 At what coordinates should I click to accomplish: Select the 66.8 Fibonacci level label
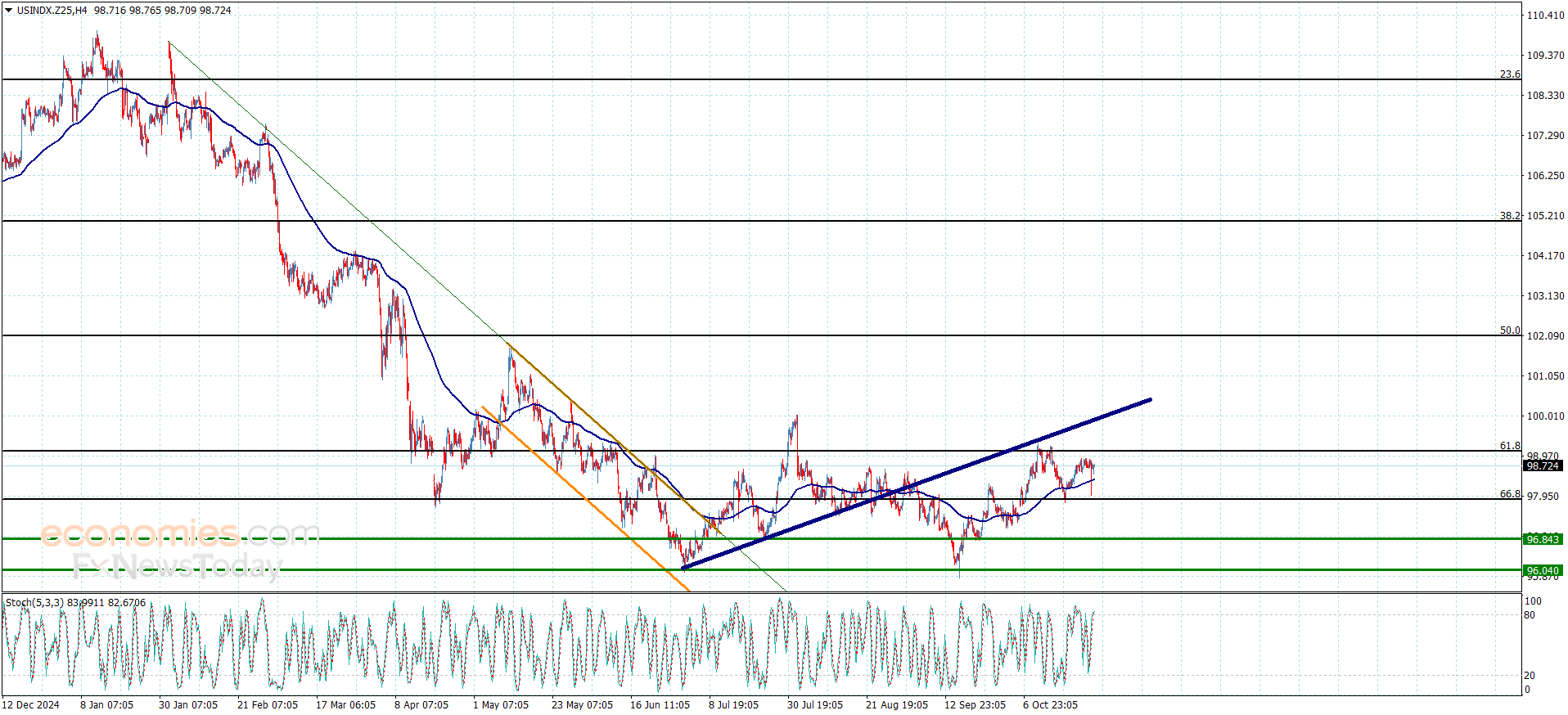[1509, 494]
